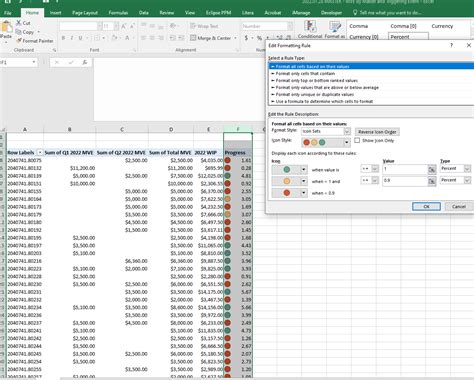Click Reverse Icon Order button

coord(377,132)
